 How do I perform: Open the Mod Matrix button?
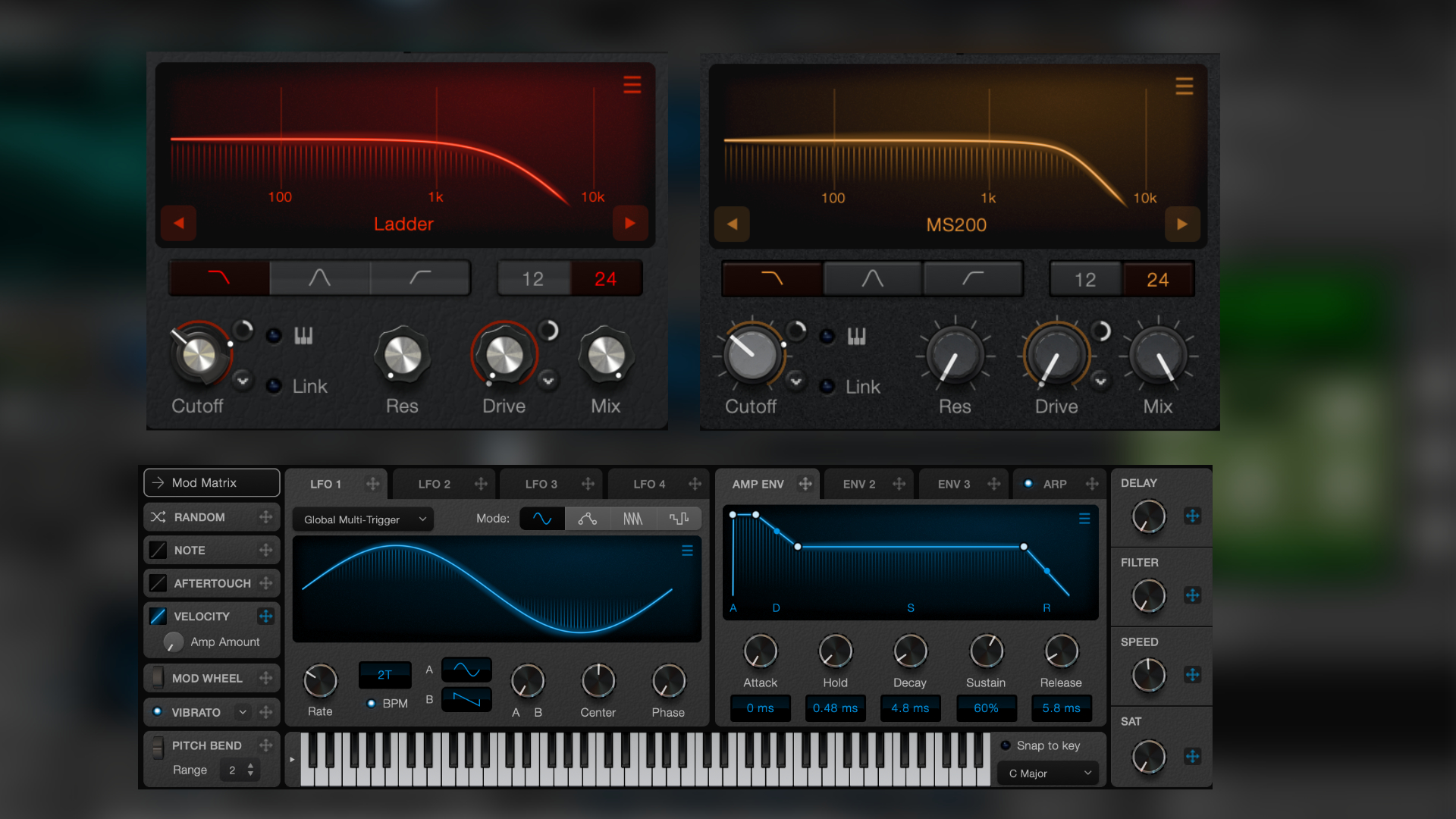[212, 483]
